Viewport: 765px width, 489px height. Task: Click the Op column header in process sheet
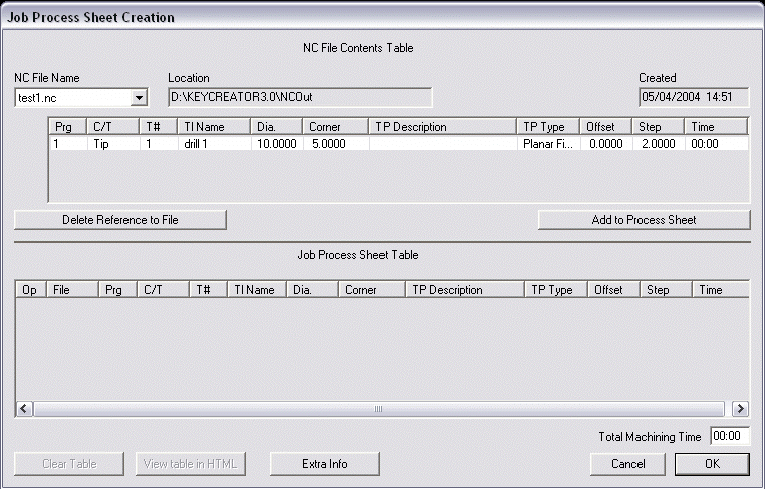click(31, 290)
